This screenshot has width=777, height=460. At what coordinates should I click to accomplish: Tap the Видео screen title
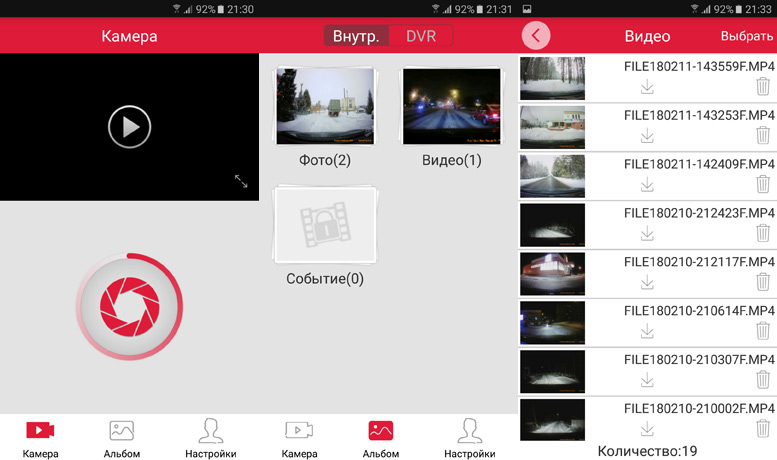tap(647, 36)
